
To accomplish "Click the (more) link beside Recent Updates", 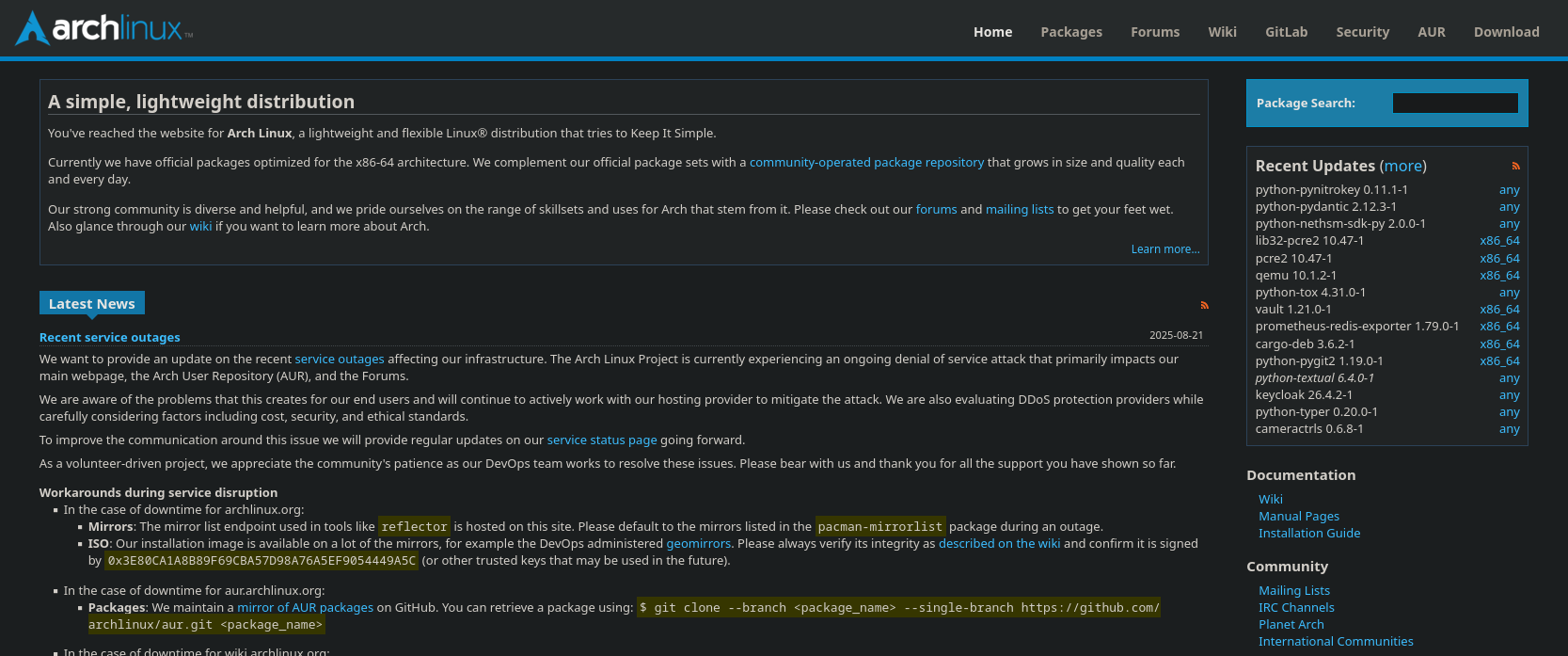I will click(x=1402, y=166).
